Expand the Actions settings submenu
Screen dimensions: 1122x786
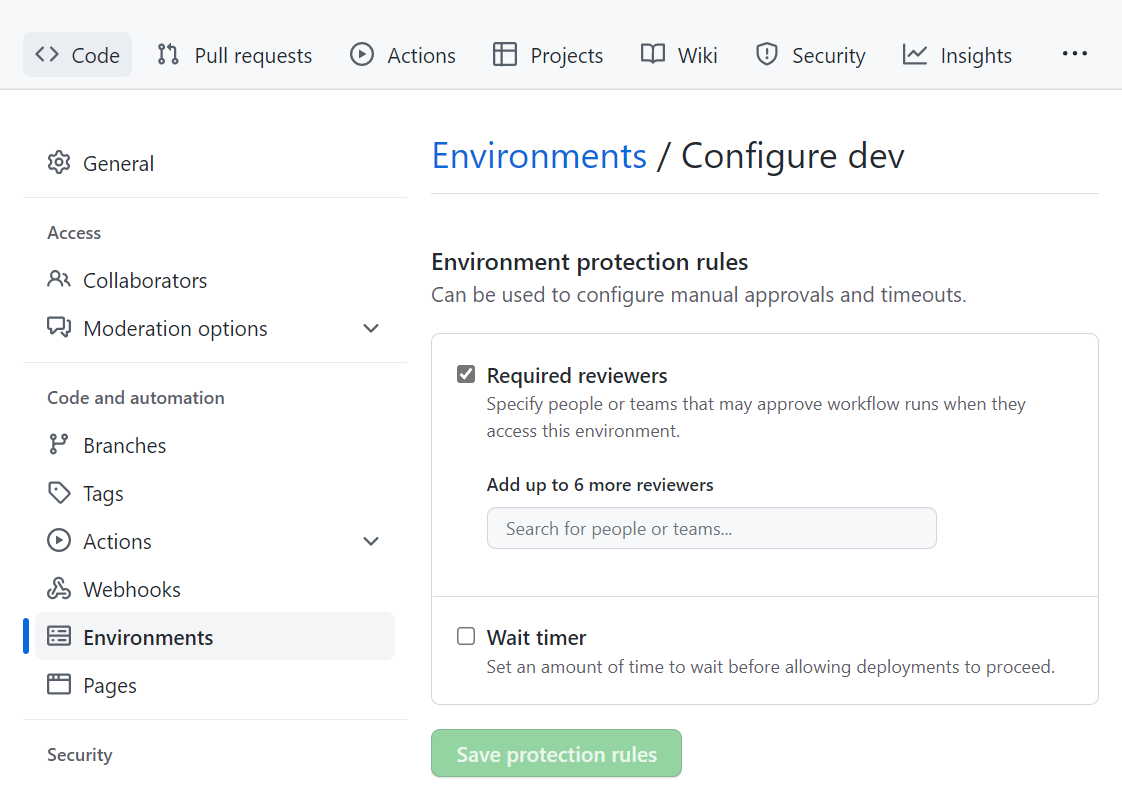(371, 541)
